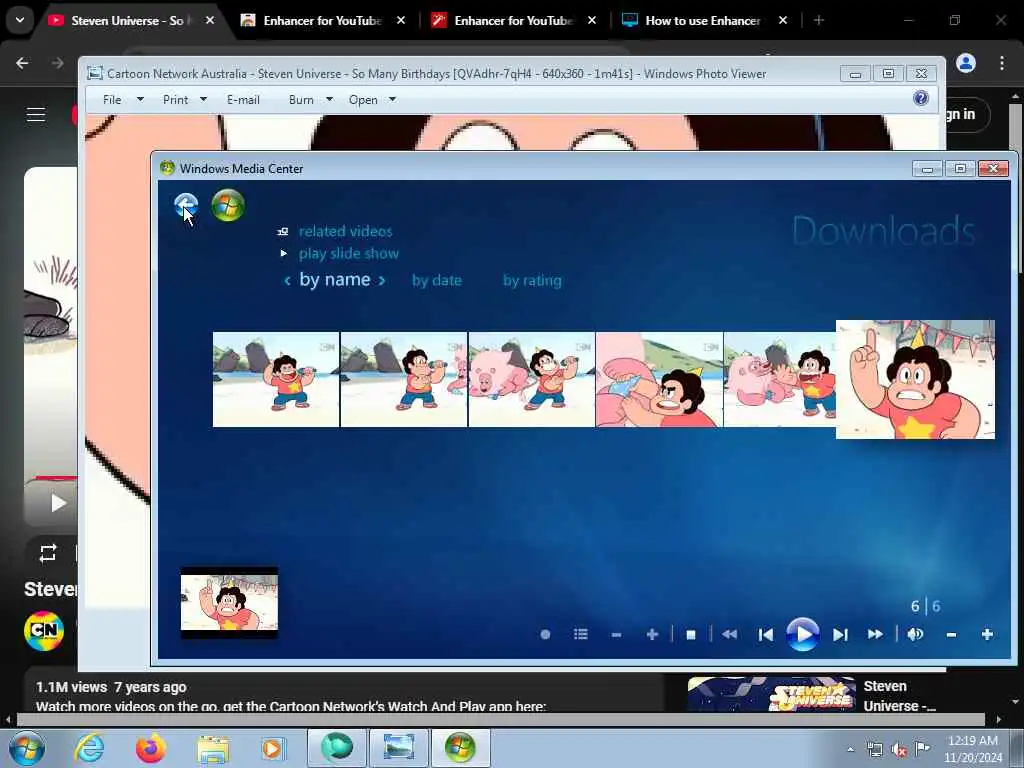Switch to How to use Enhancer tab
This screenshot has width=1024, height=768.
point(703,20)
